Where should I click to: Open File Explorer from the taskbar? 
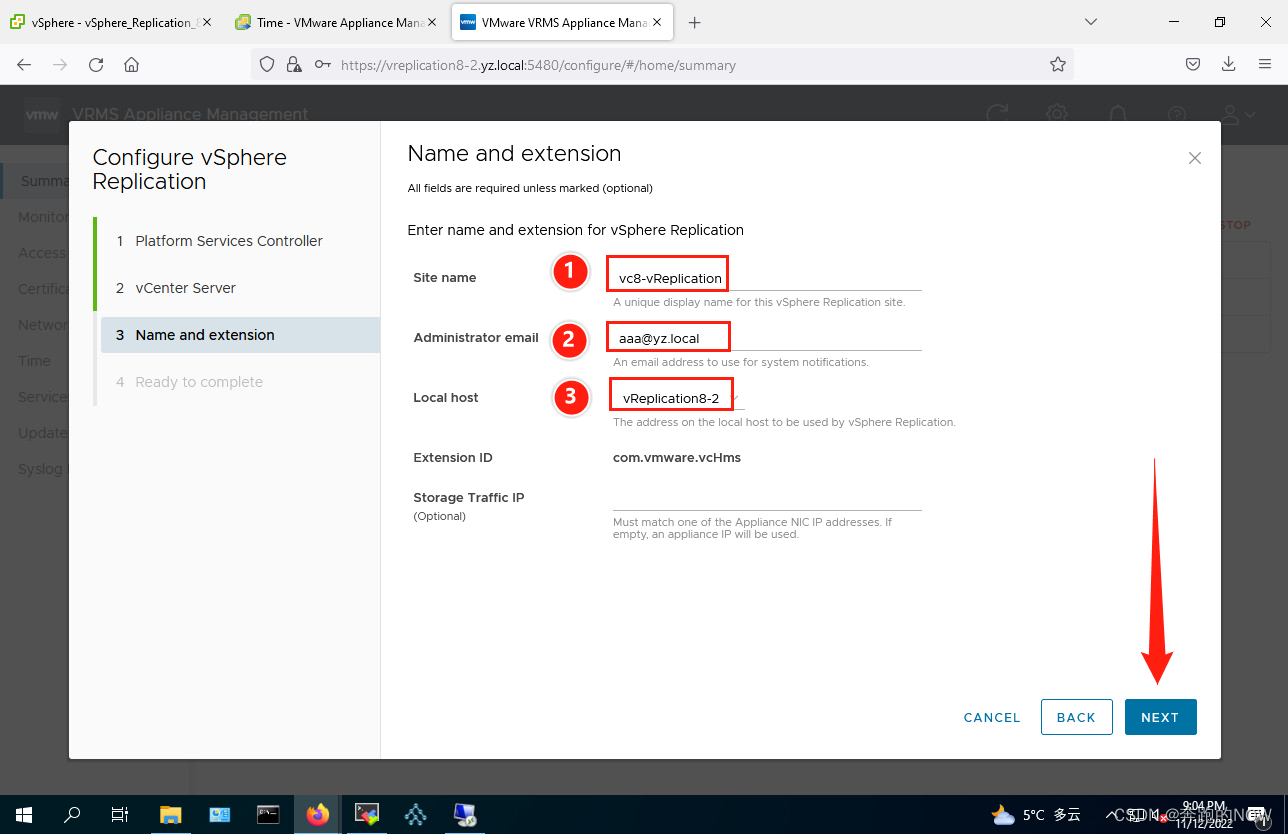click(x=171, y=814)
